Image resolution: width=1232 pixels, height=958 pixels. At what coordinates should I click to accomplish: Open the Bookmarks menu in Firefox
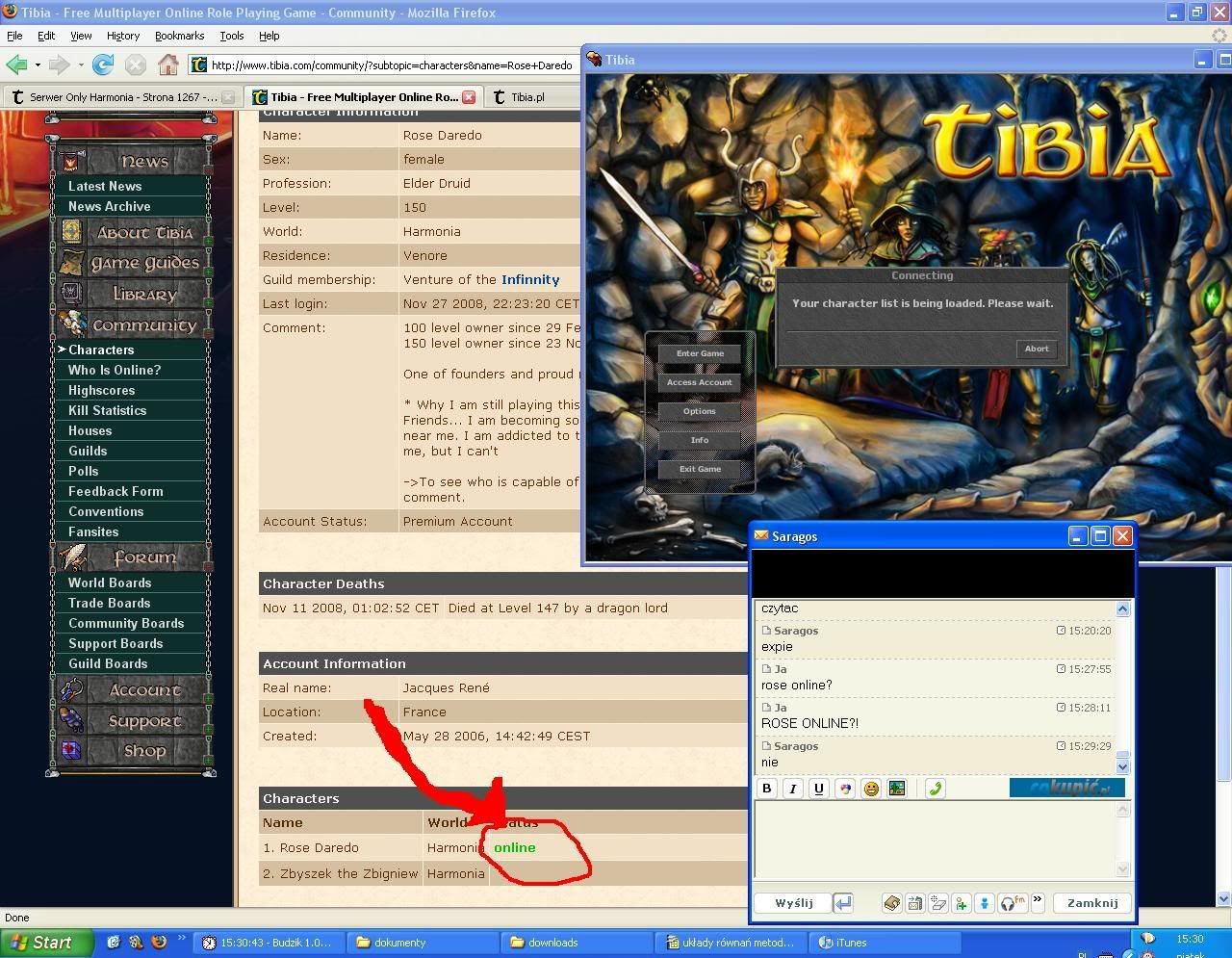[x=179, y=36]
